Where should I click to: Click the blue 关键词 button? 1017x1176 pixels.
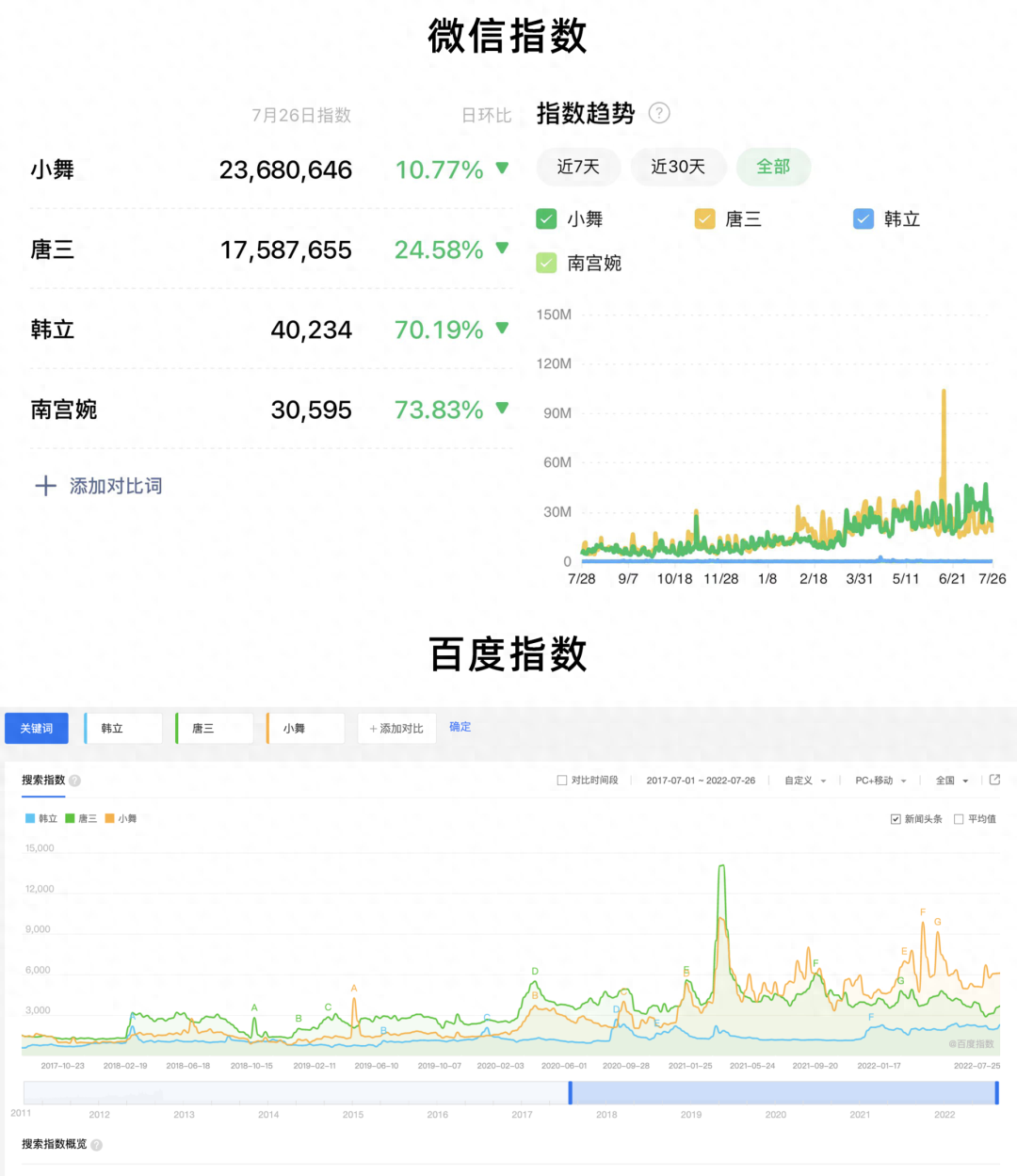pos(37,729)
